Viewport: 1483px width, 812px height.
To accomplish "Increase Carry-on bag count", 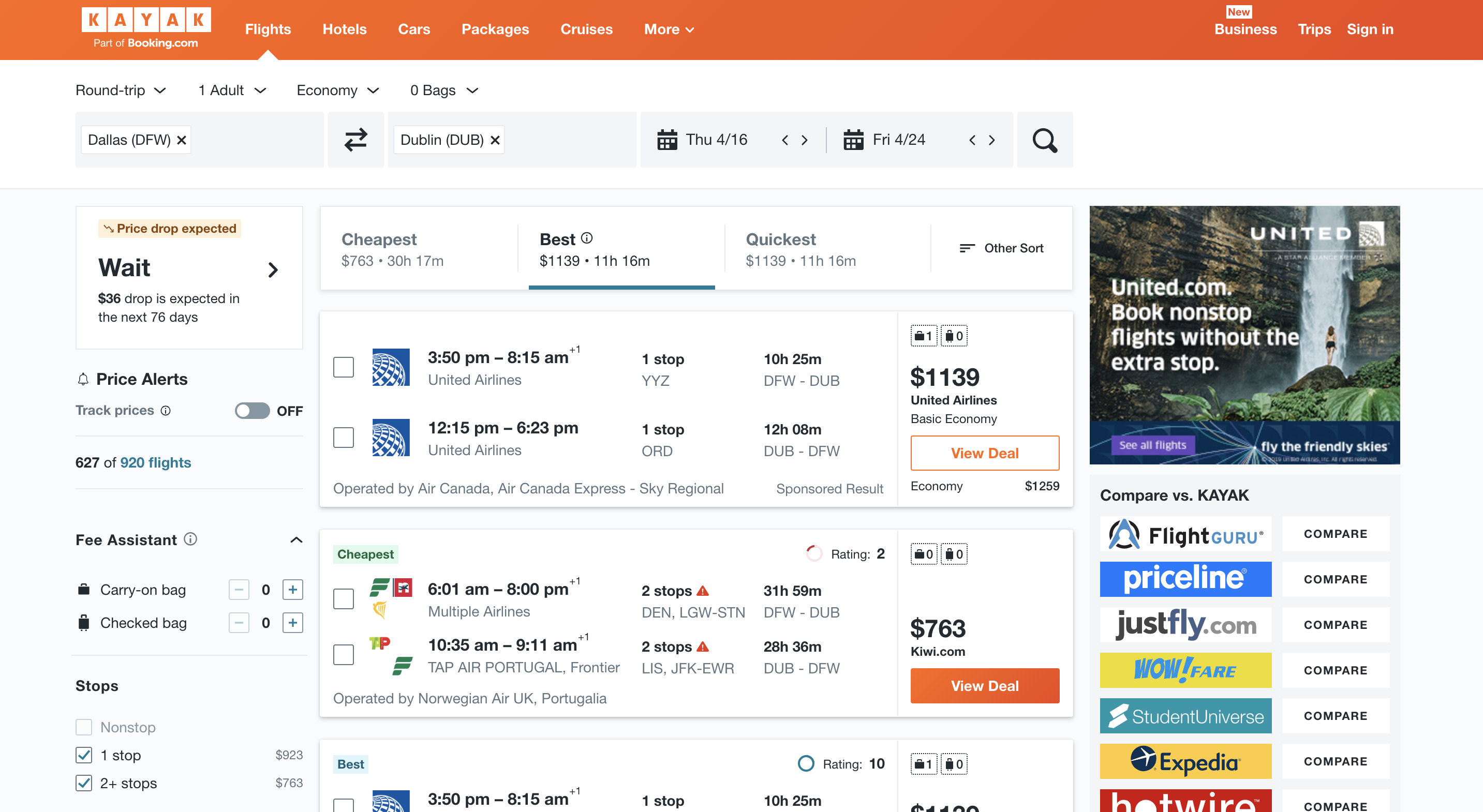I will pos(293,590).
